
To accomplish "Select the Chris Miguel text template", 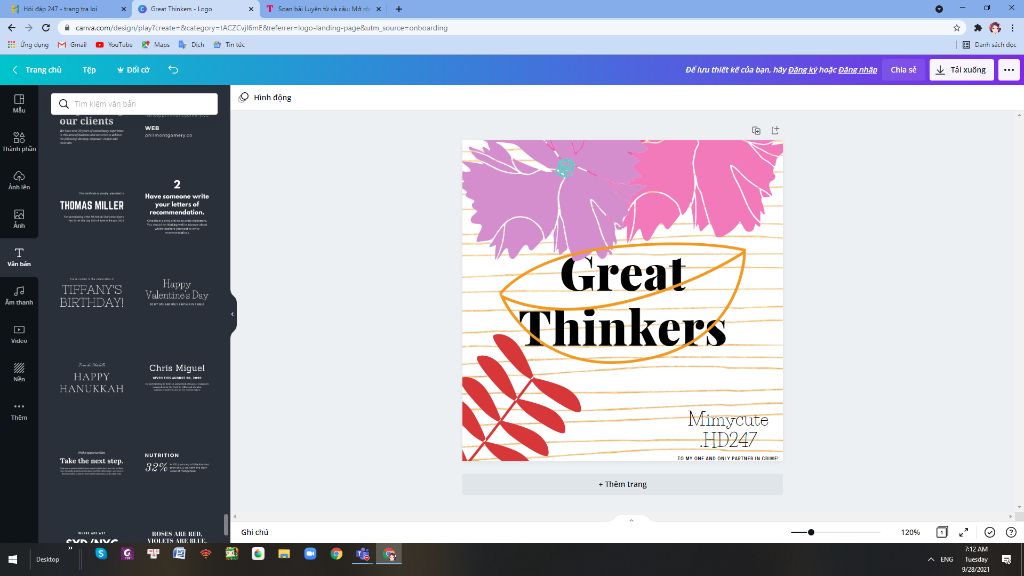I will point(177,377).
